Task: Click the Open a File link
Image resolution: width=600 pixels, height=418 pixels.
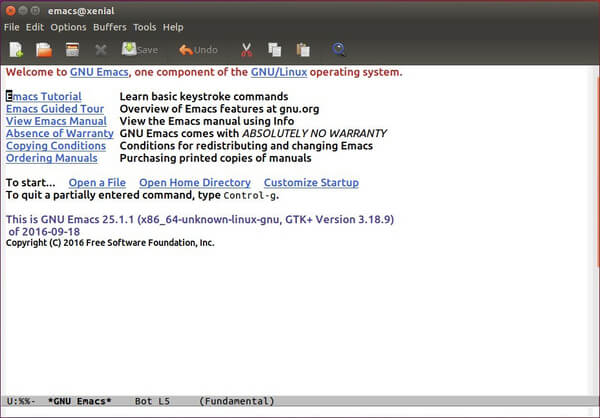Action: tap(97, 183)
